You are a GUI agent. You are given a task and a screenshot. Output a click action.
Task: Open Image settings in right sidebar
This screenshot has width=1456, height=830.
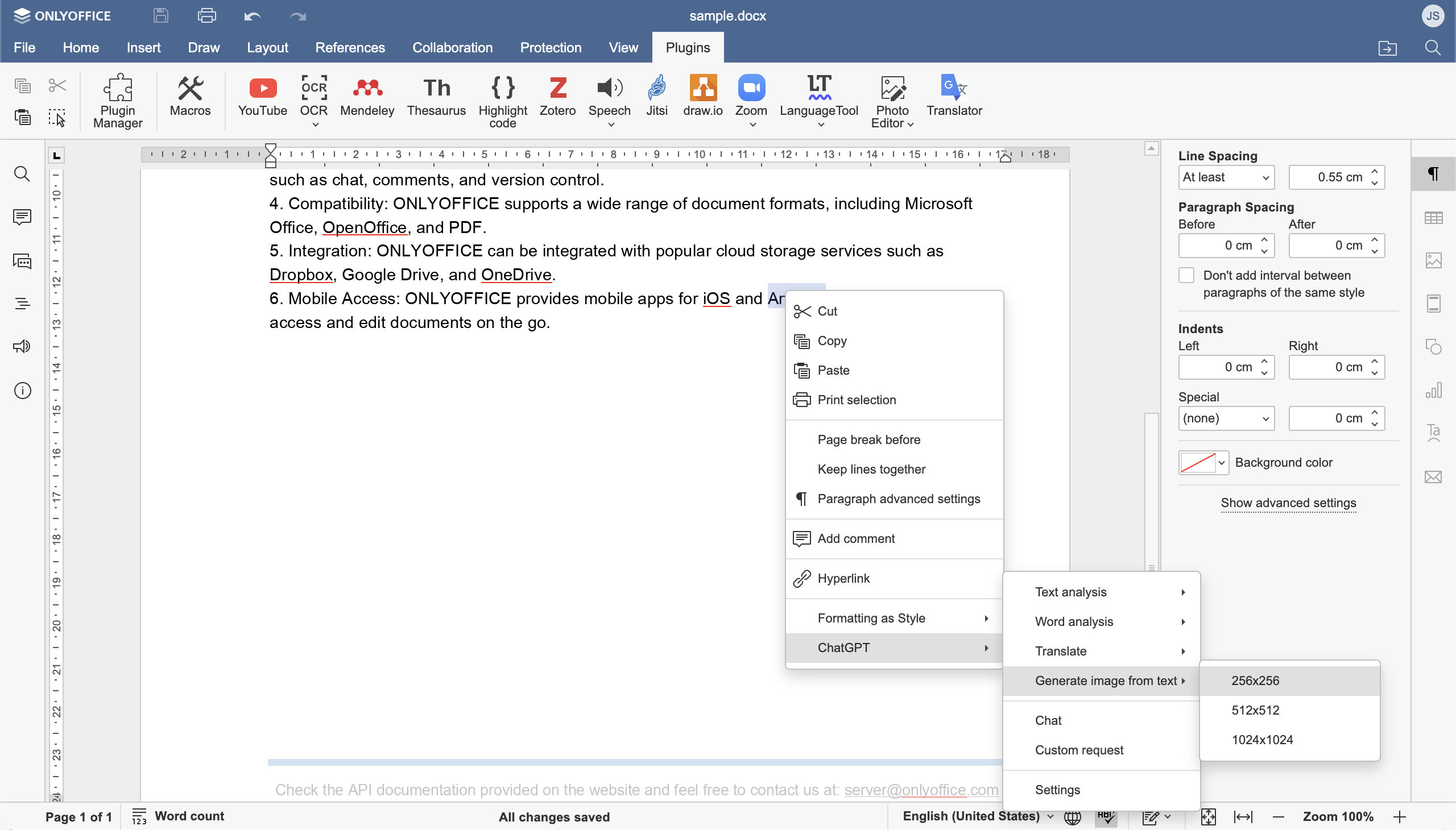pos(1433,260)
